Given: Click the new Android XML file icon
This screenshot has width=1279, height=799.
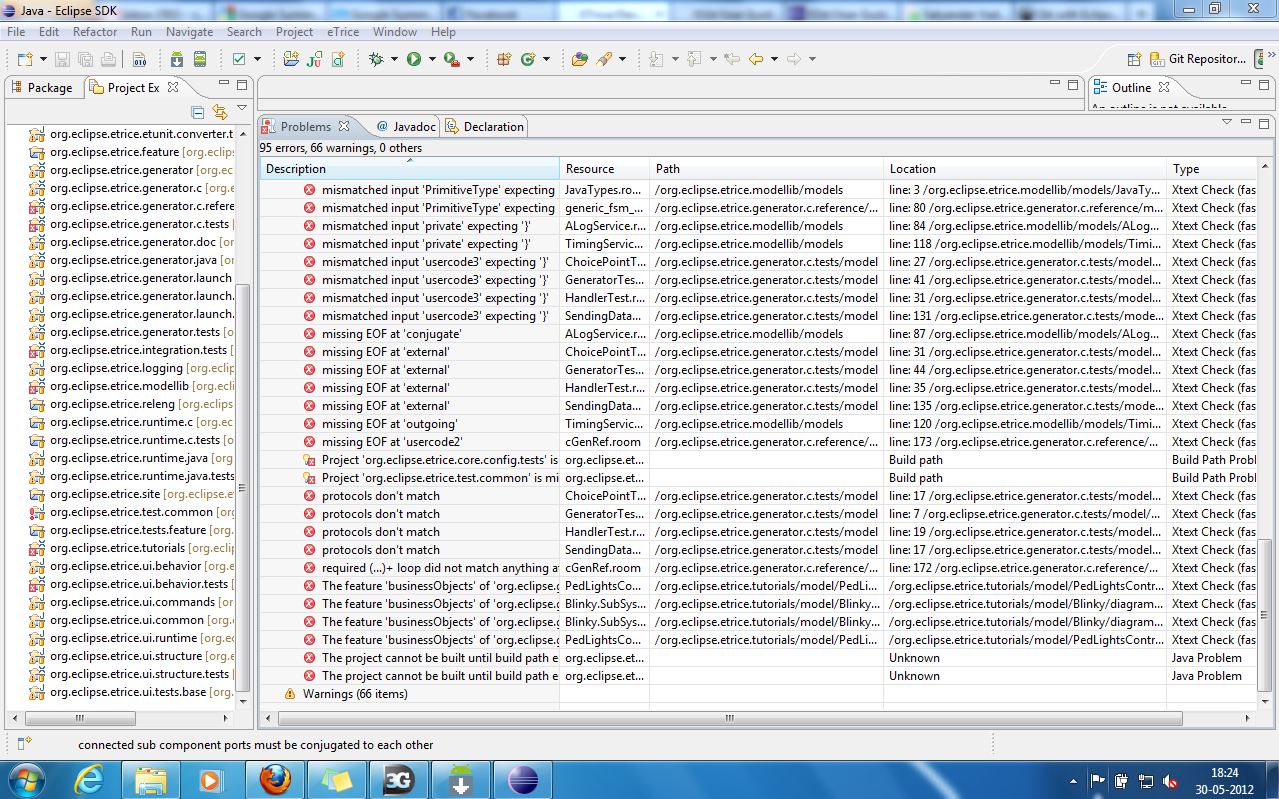Looking at the screenshot, I should click(338, 59).
